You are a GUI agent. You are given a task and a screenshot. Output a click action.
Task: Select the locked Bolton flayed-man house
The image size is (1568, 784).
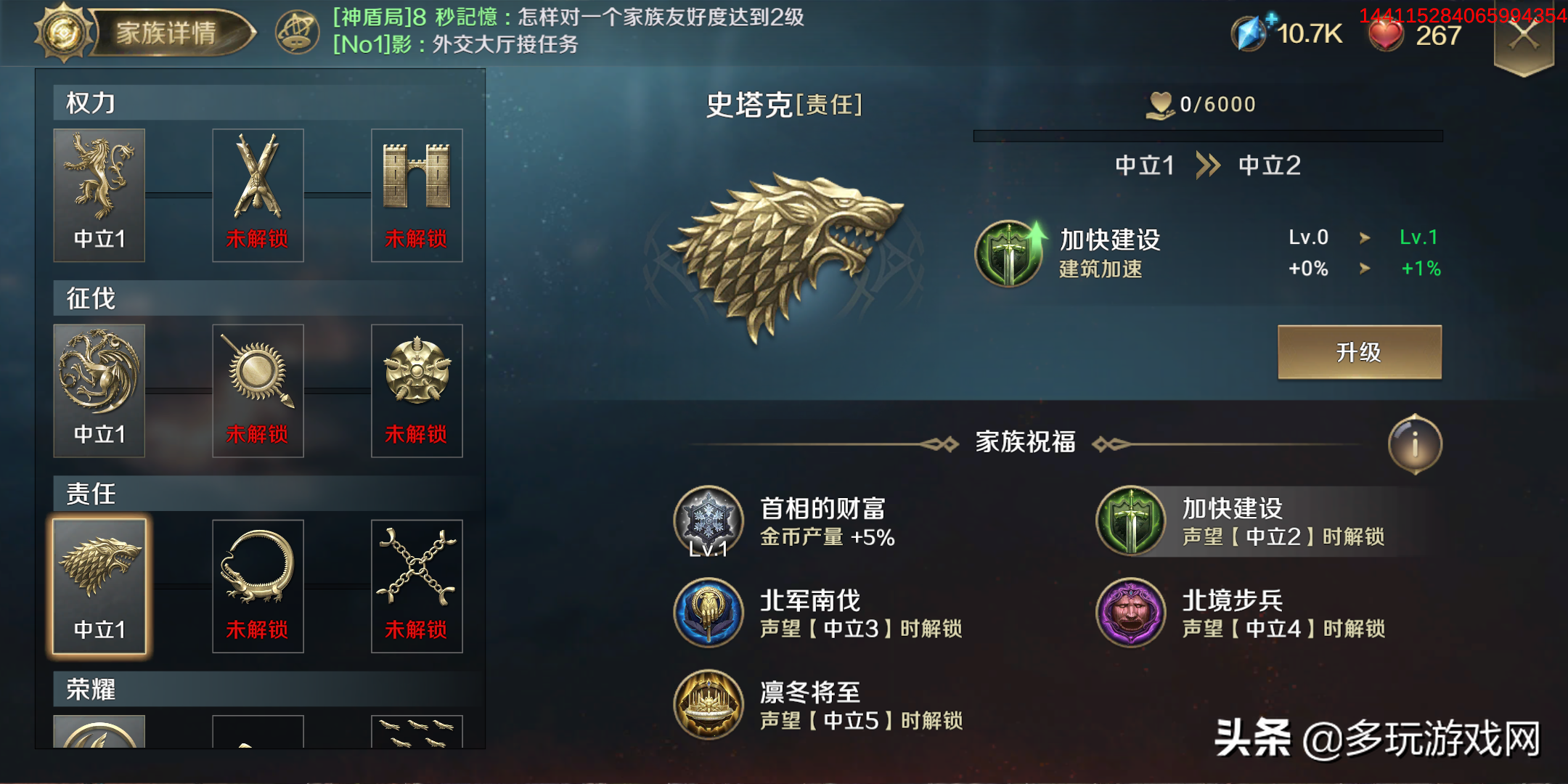tap(258, 195)
